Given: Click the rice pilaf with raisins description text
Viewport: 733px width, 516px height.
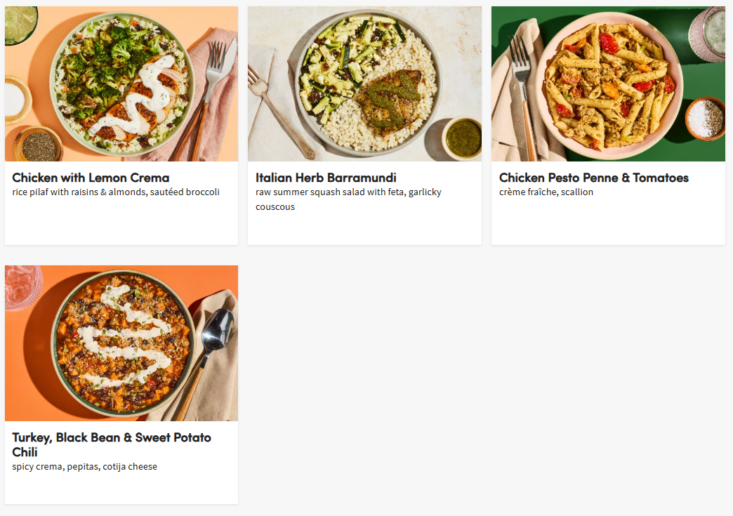Looking at the screenshot, I should (116, 192).
